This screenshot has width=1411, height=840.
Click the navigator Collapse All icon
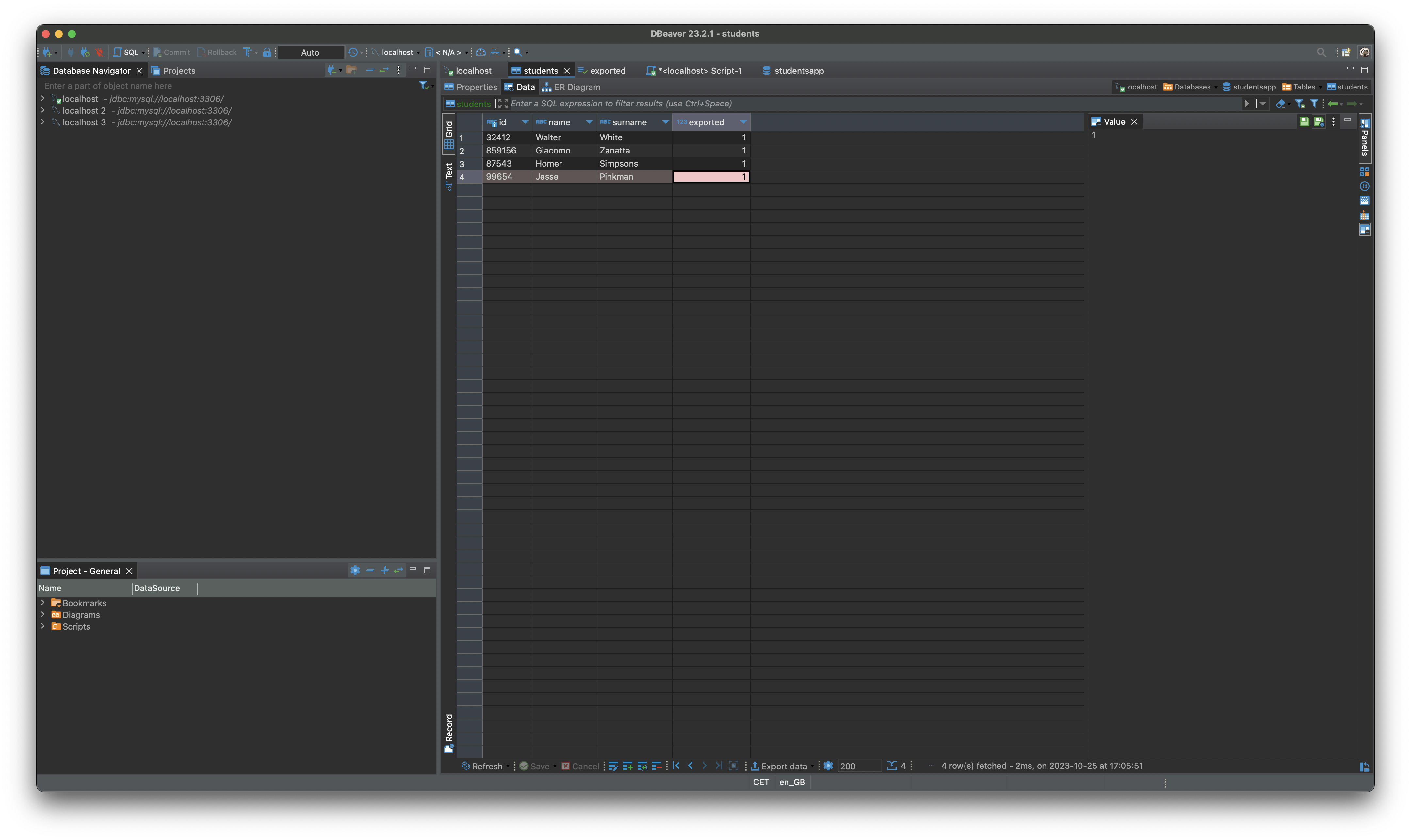pyautogui.click(x=370, y=70)
